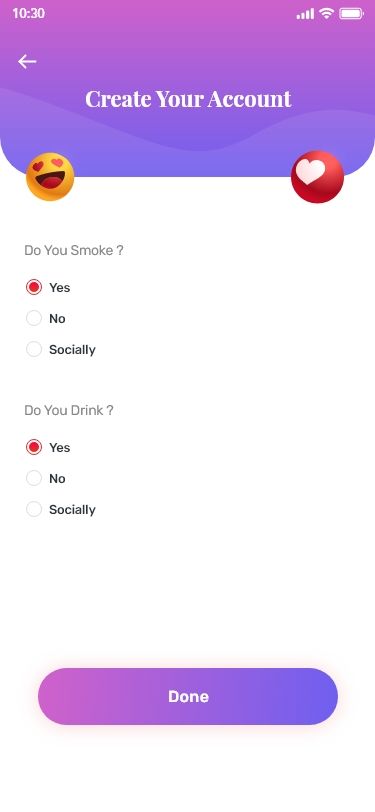Tap the battery indicator icon

352,13
